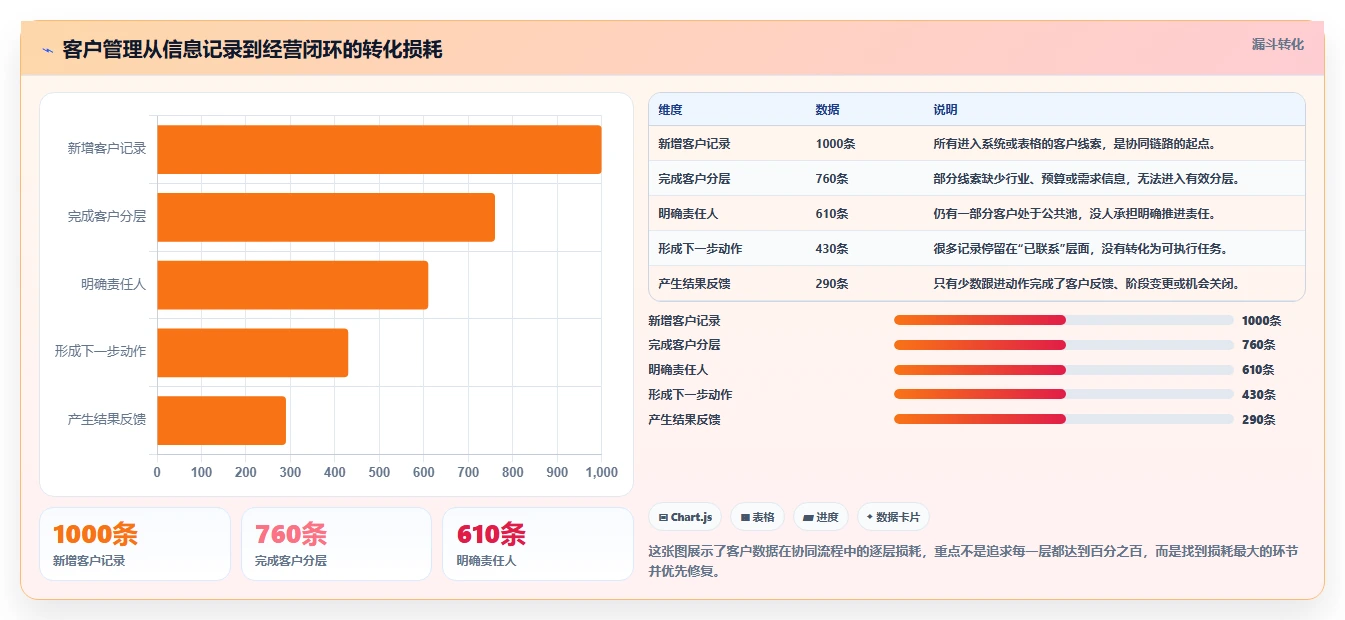Click the 500 tick on the chart x-axis
This screenshot has height=620, width=1345.
379,472
